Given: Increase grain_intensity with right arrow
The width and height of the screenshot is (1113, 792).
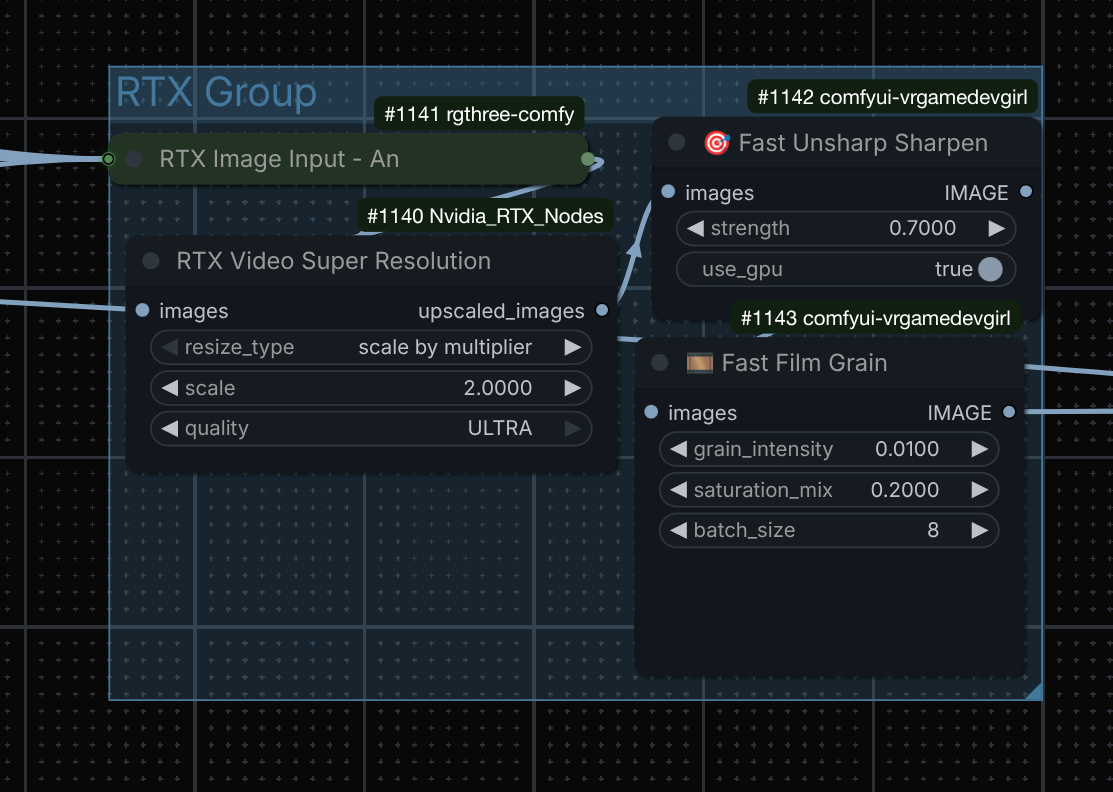Looking at the screenshot, I should coord(980,449).
